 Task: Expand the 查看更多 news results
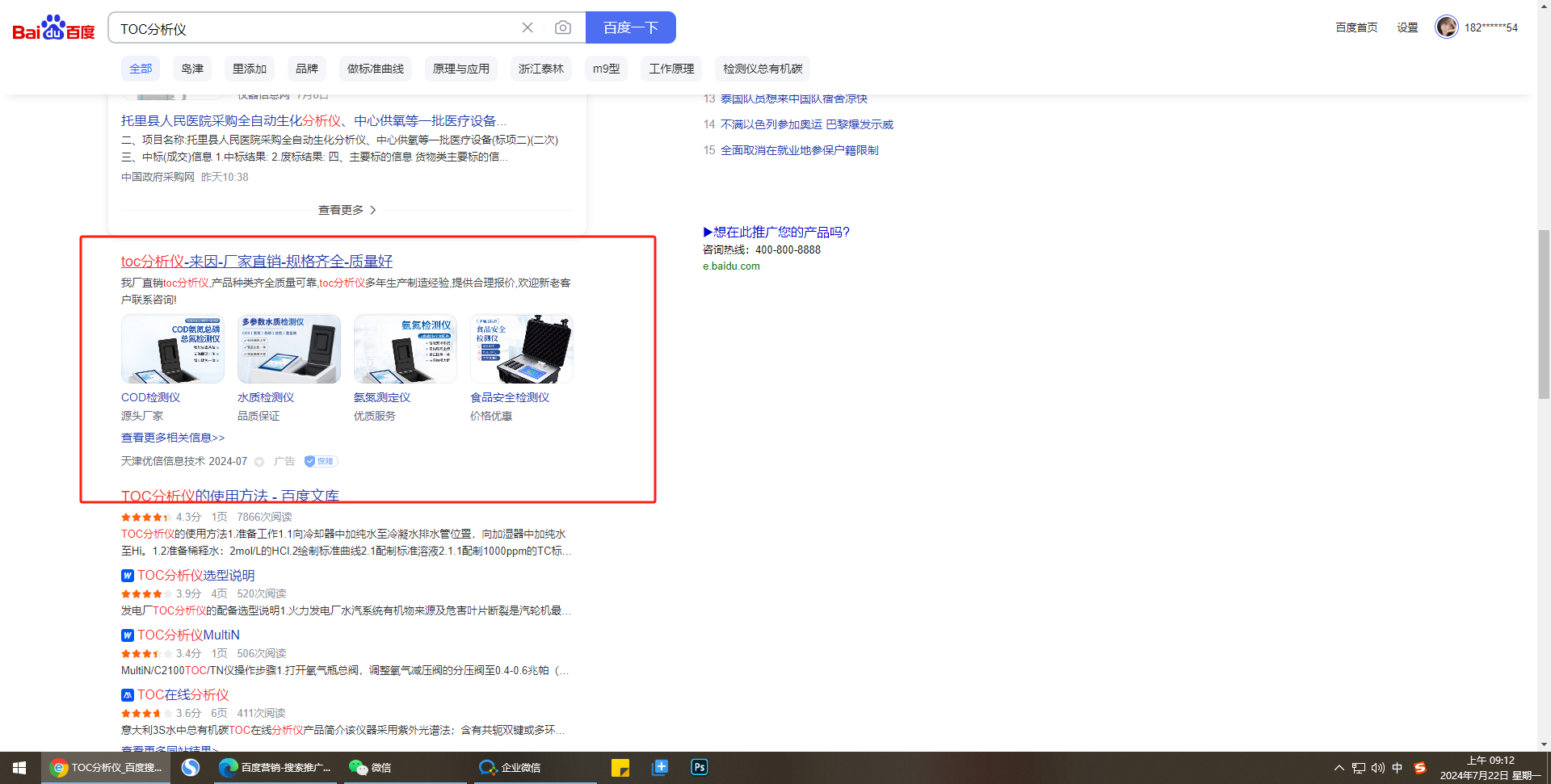pos(347,210)
